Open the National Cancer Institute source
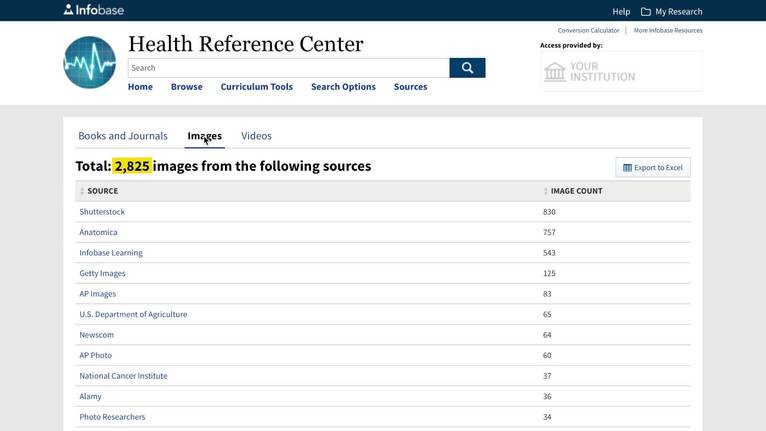The width and height of the screenshot is (766, 431). pos(123,376)
